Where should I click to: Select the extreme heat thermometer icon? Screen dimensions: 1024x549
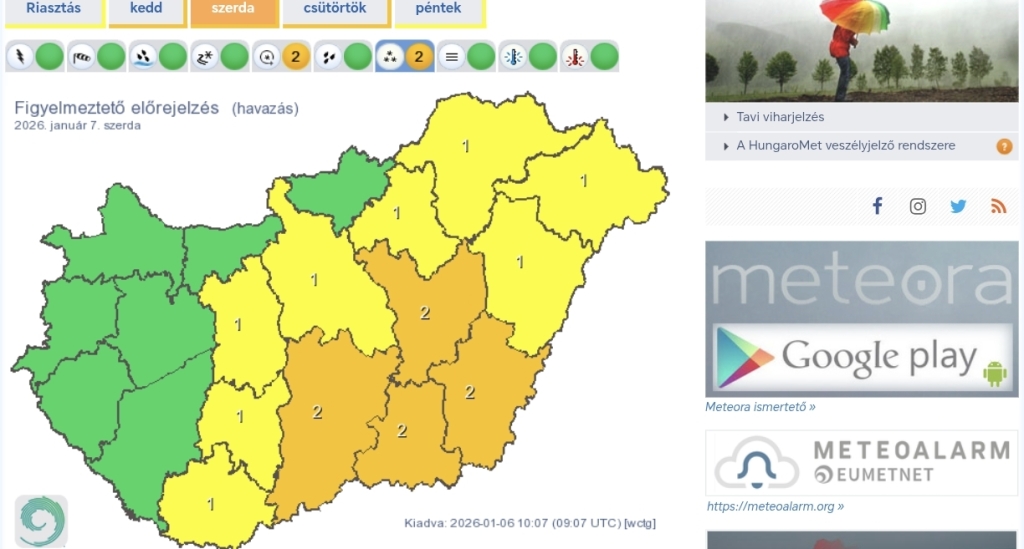click(575, 57)
